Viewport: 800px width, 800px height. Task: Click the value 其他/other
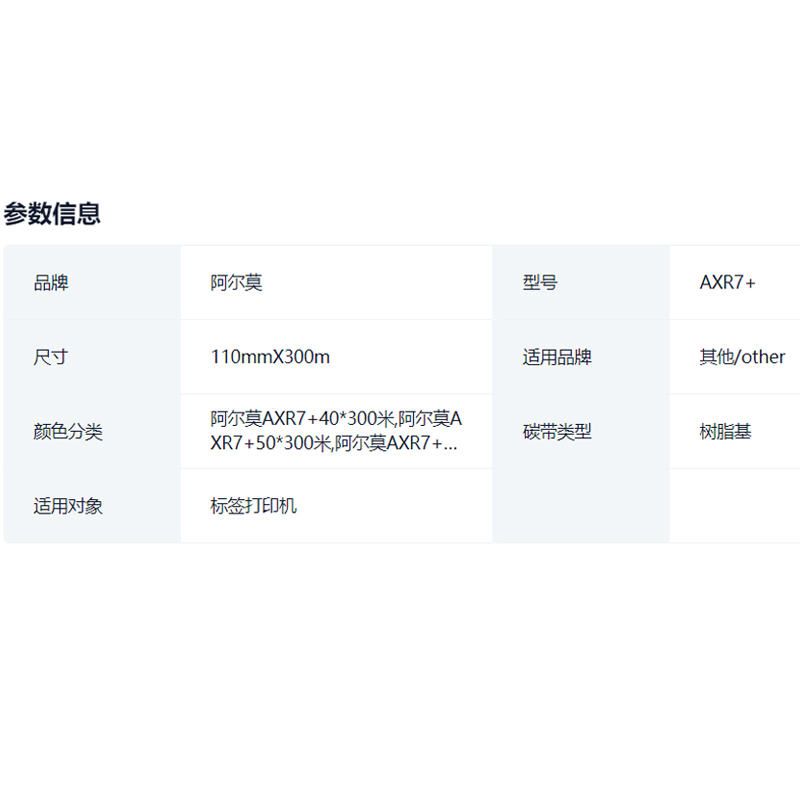pyautogui.click(x=742, y=357)
